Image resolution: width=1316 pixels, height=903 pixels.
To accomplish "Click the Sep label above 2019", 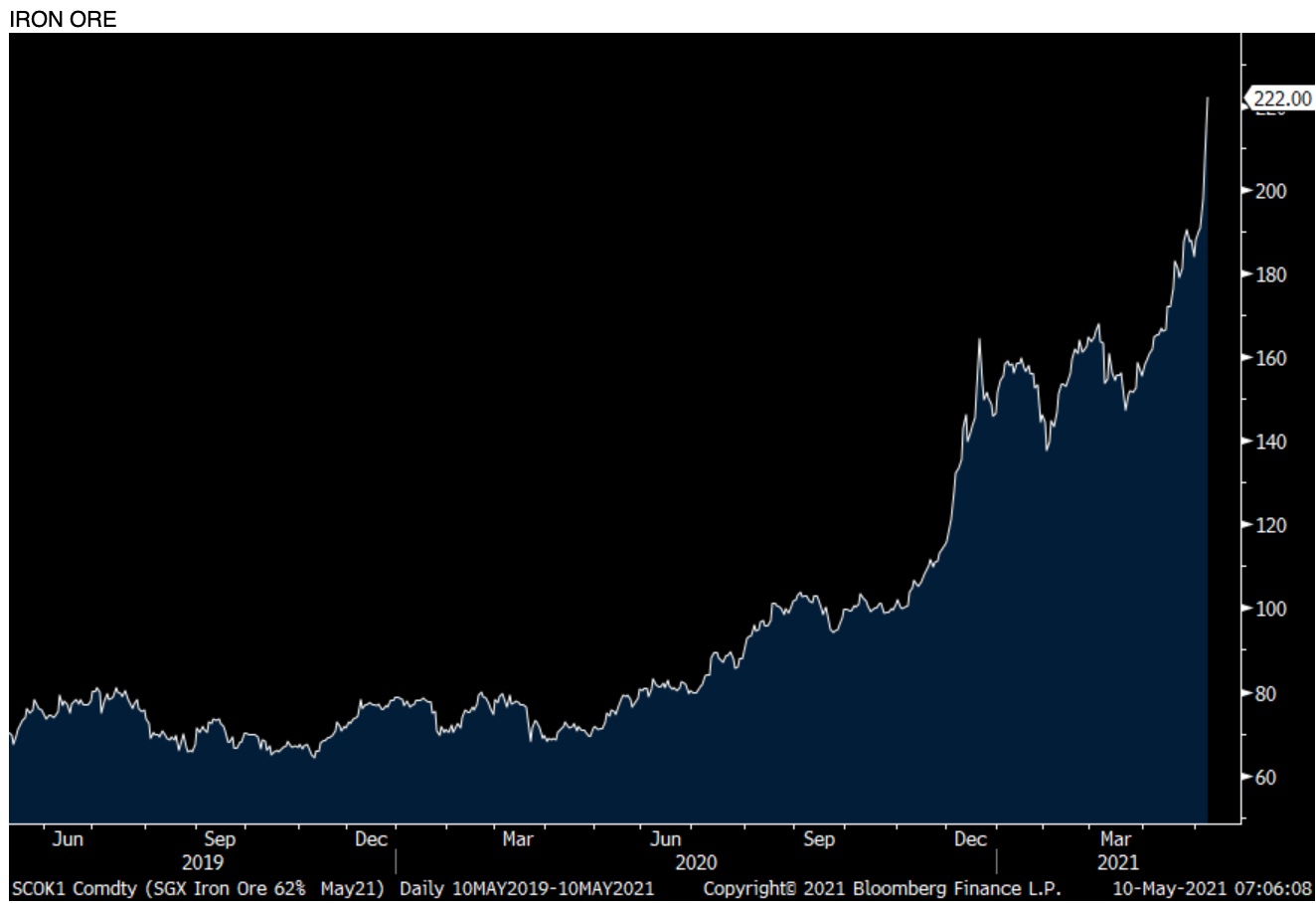I will pyautogui.click(x=219, y=839).
